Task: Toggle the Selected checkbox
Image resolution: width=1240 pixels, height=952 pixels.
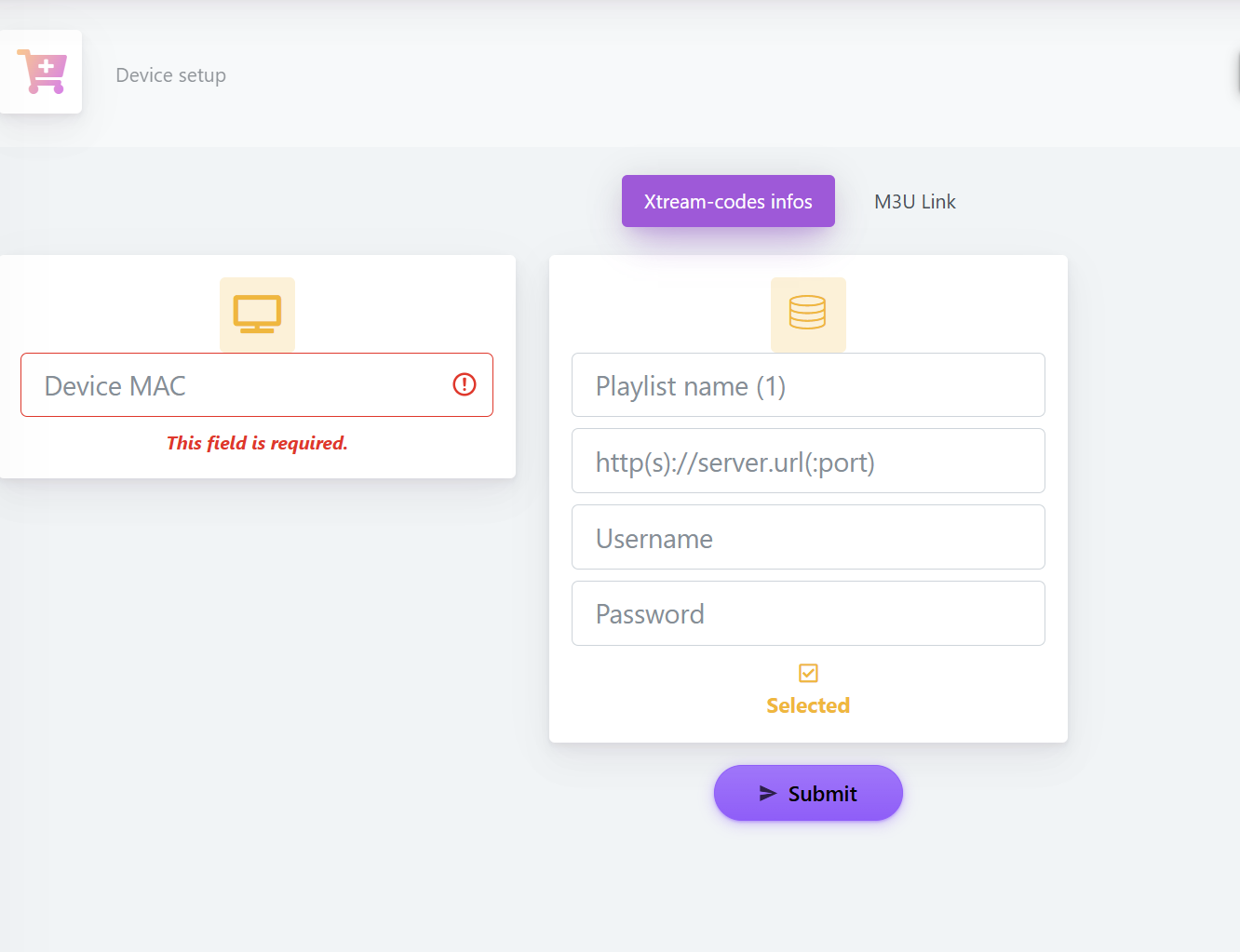Action: click(x=808, y=673)
